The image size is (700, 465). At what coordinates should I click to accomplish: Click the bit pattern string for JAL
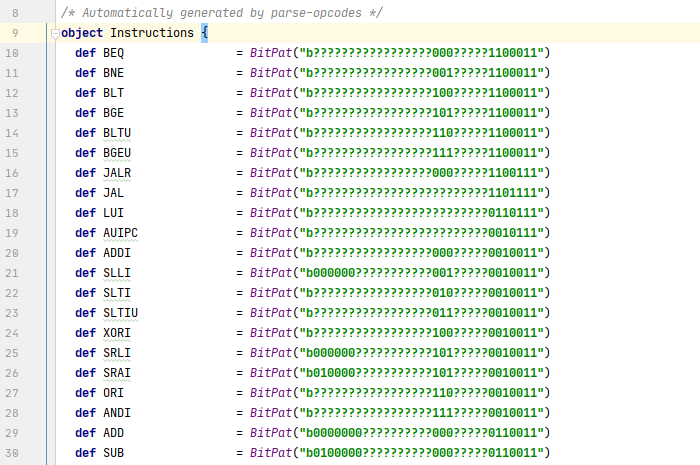tap(422, 193)
